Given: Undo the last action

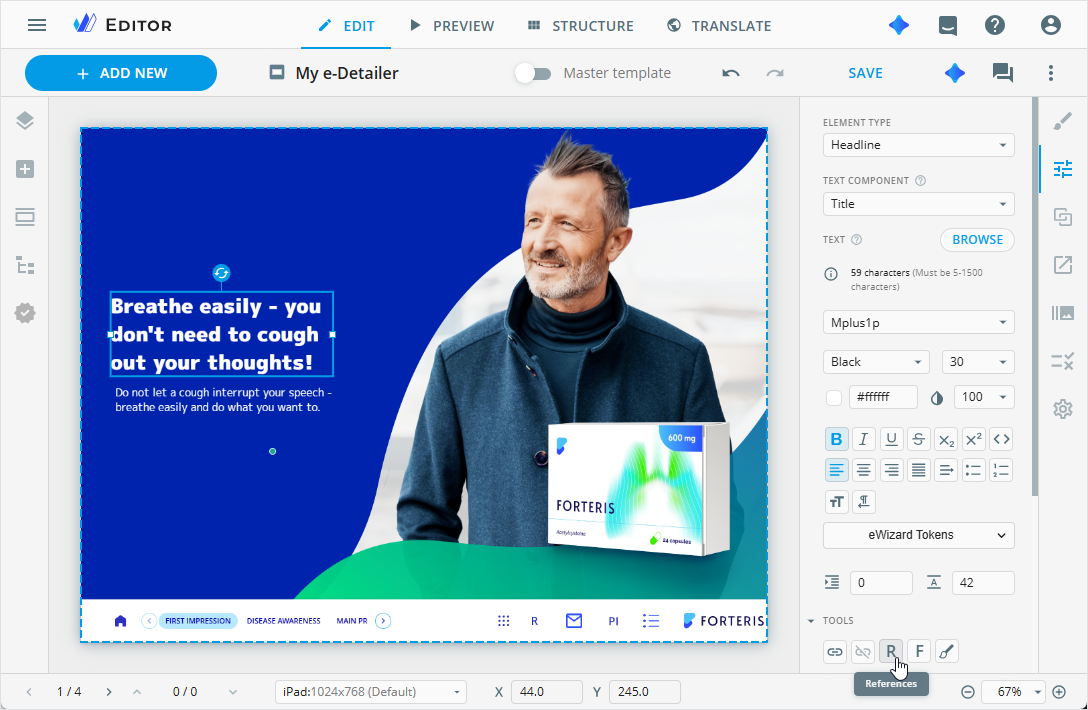Looking at the screenshot, I should tap(731, 73).
